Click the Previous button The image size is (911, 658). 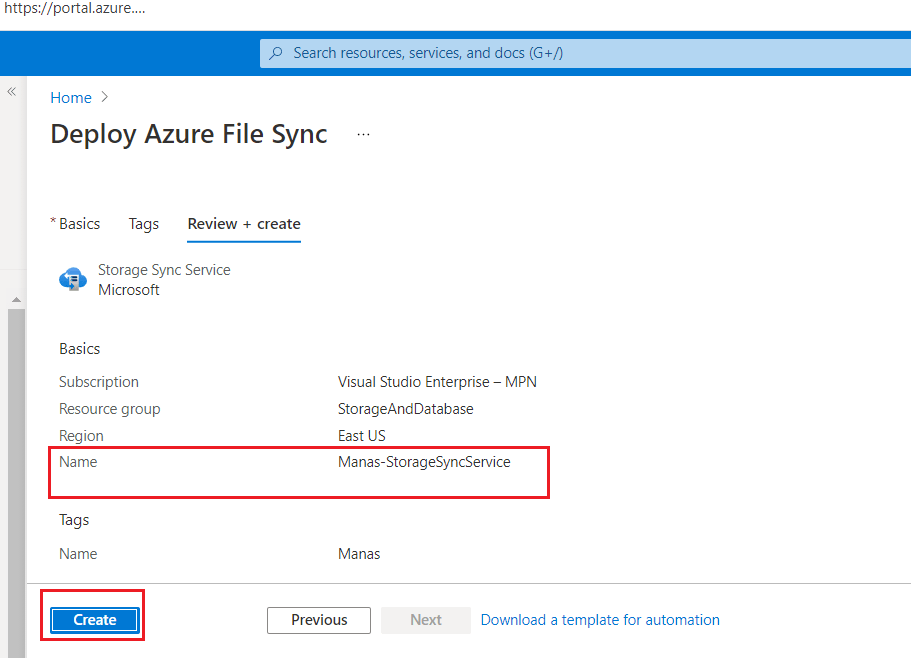319,620
